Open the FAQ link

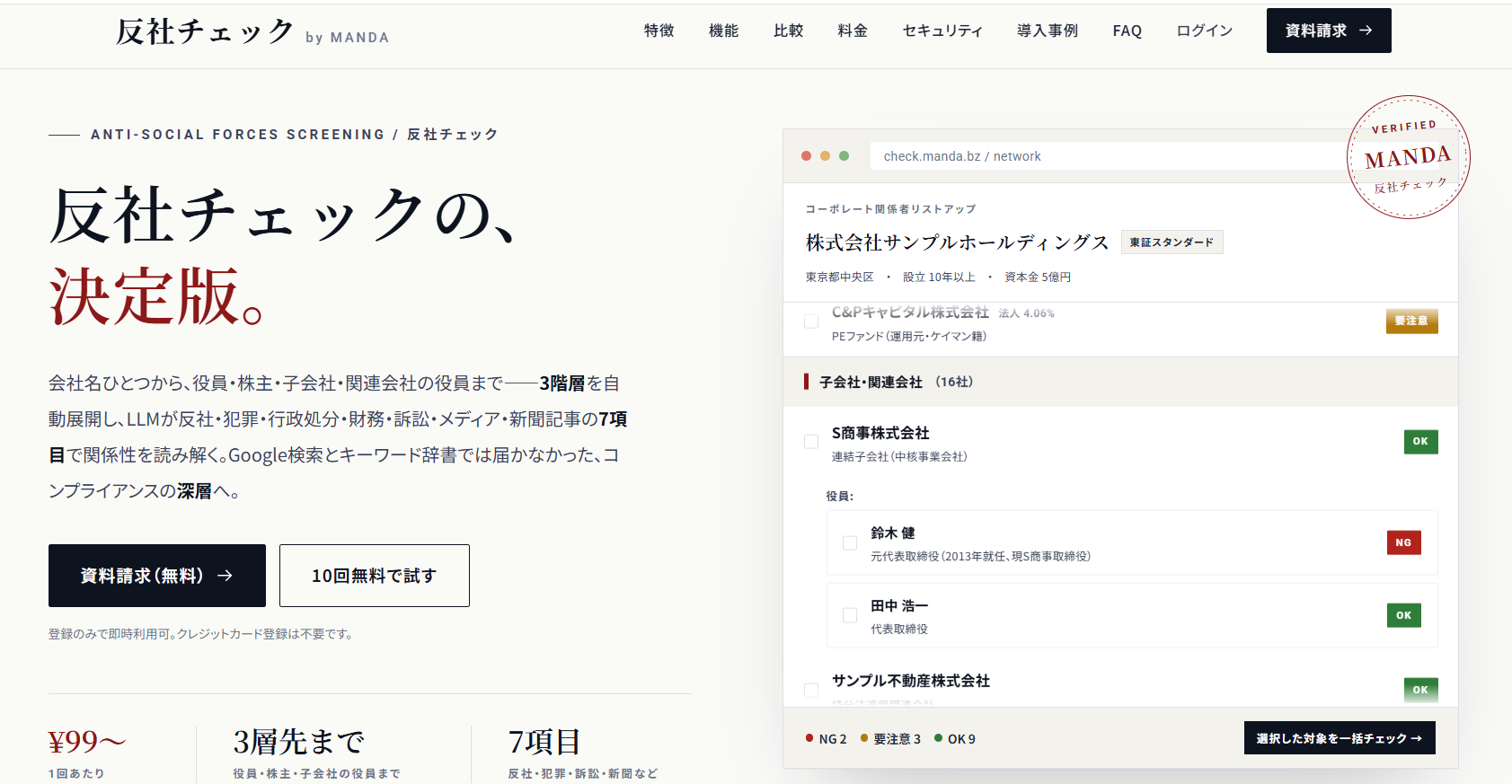point(1127,31)
